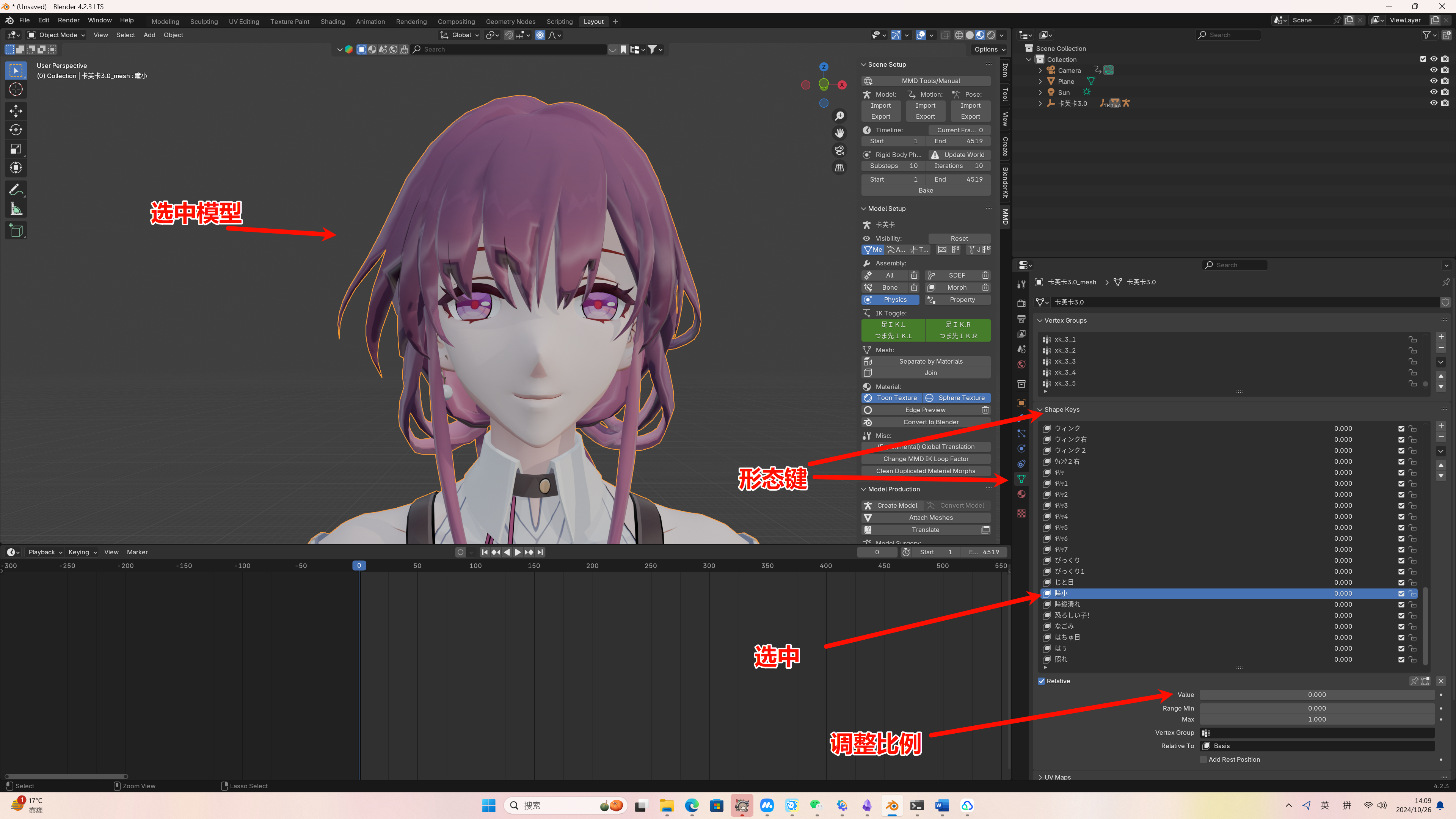Switch perspective/orthographic grid icon
The image size is (1456, 819).
(840, 168)
